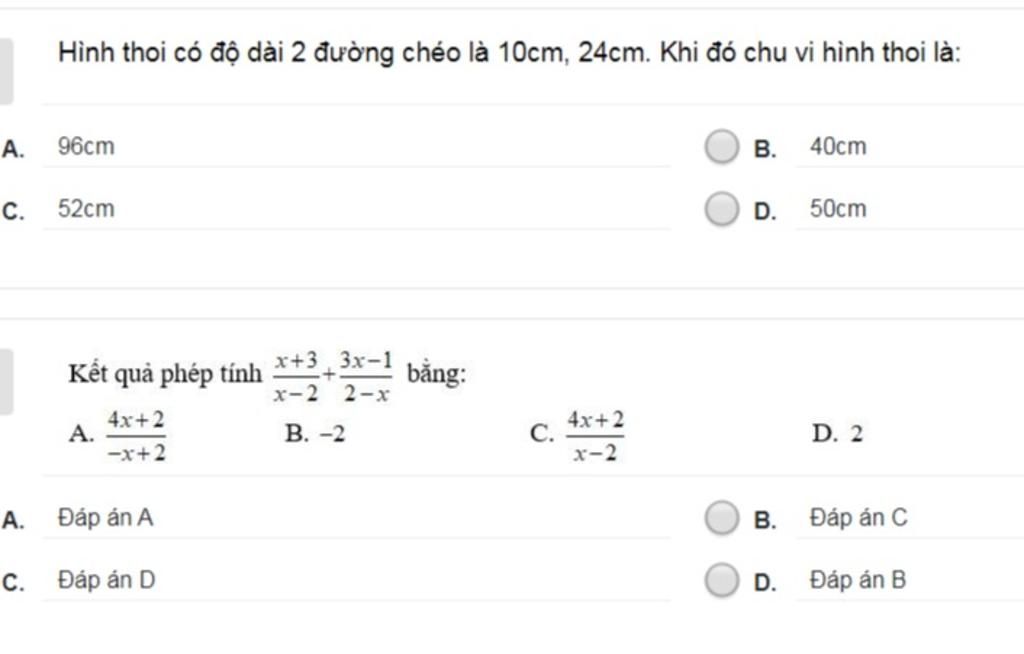Image resolution: width=1024 pixels, height=654 pixels.
Task: Select the 'Đáp án D' option text
Action: pyautogui.click(x=106, y=581)
